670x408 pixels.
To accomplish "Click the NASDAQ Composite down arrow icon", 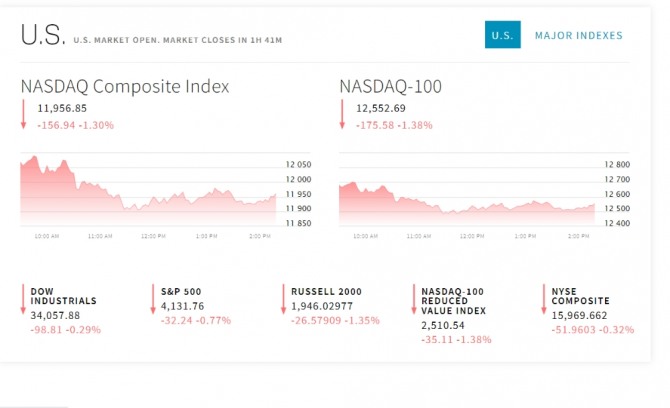I will click(23, 113).
